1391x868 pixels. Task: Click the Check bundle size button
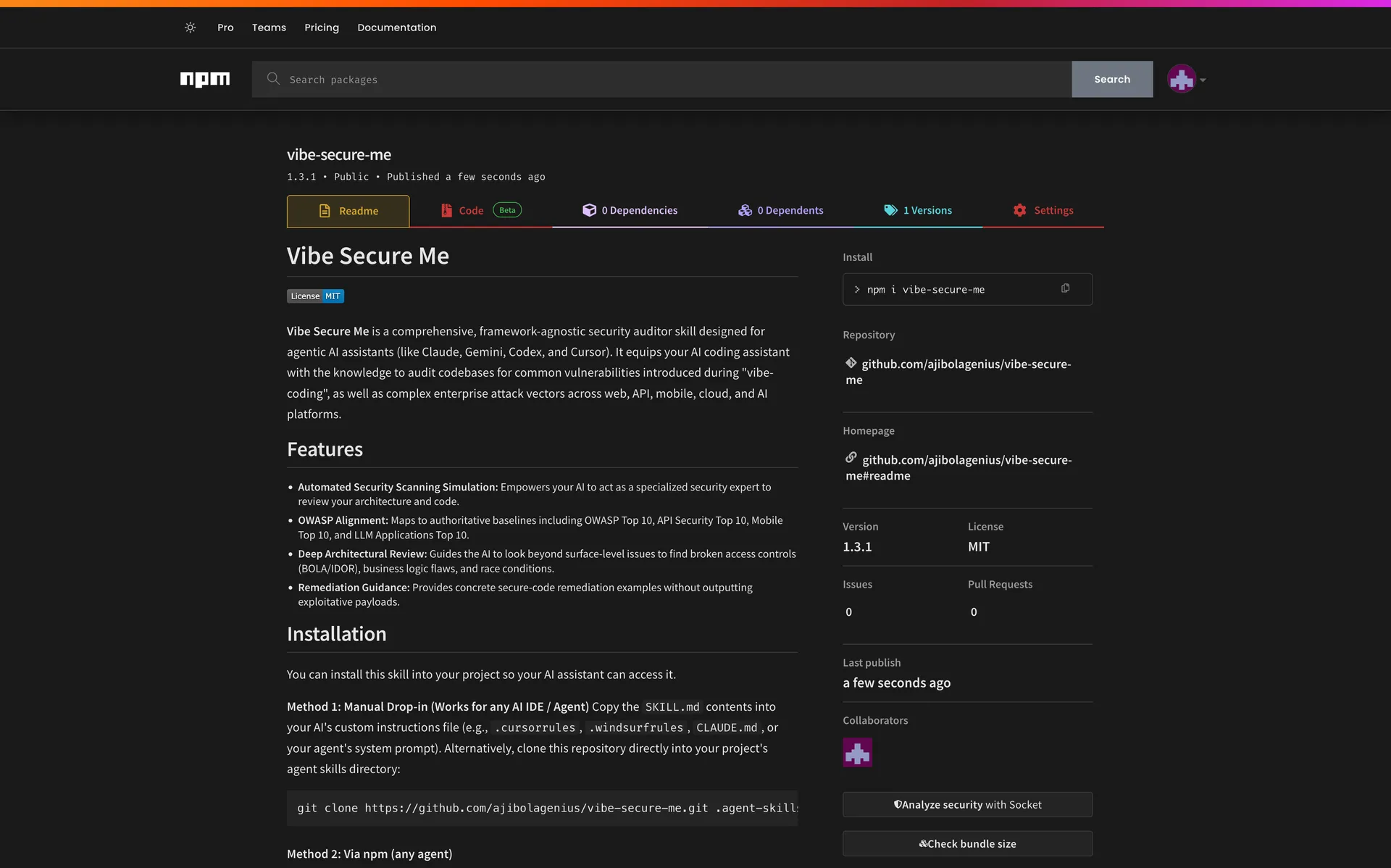click(x=967, y=843)
